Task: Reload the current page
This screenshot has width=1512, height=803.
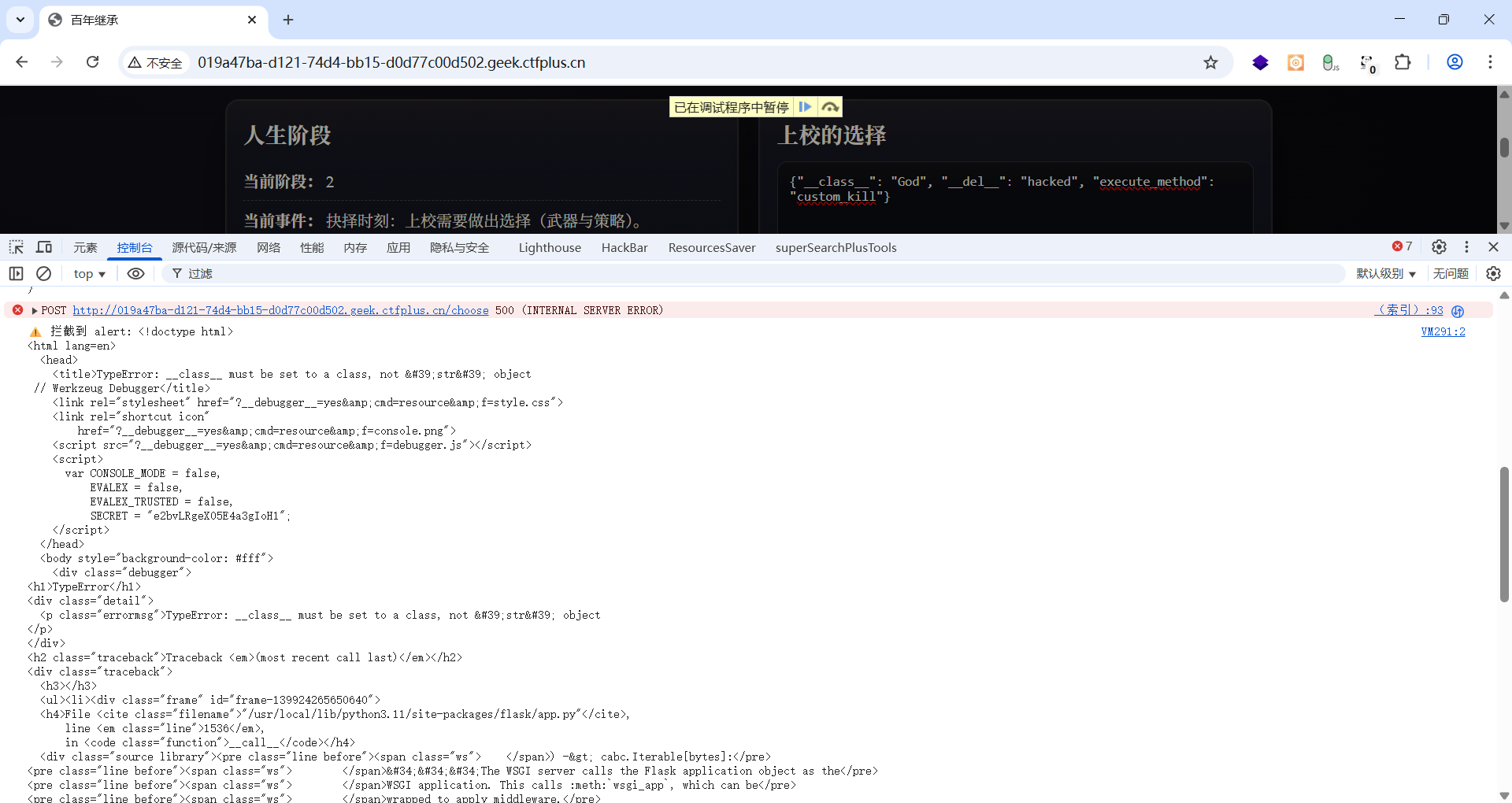Action: tap(92, 62)
